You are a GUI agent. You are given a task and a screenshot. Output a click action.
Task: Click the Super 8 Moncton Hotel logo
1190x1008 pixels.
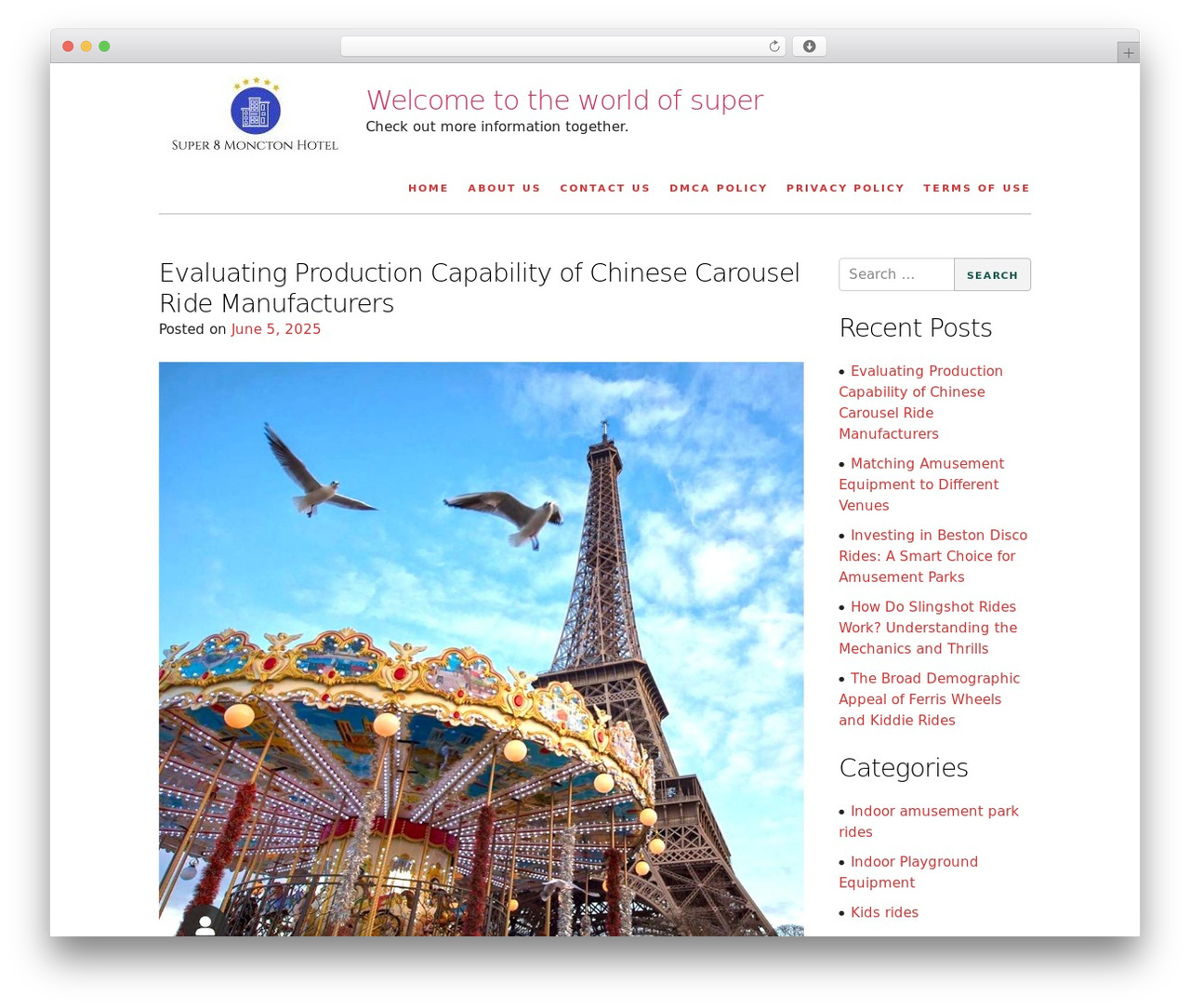[x=255, y=115]
